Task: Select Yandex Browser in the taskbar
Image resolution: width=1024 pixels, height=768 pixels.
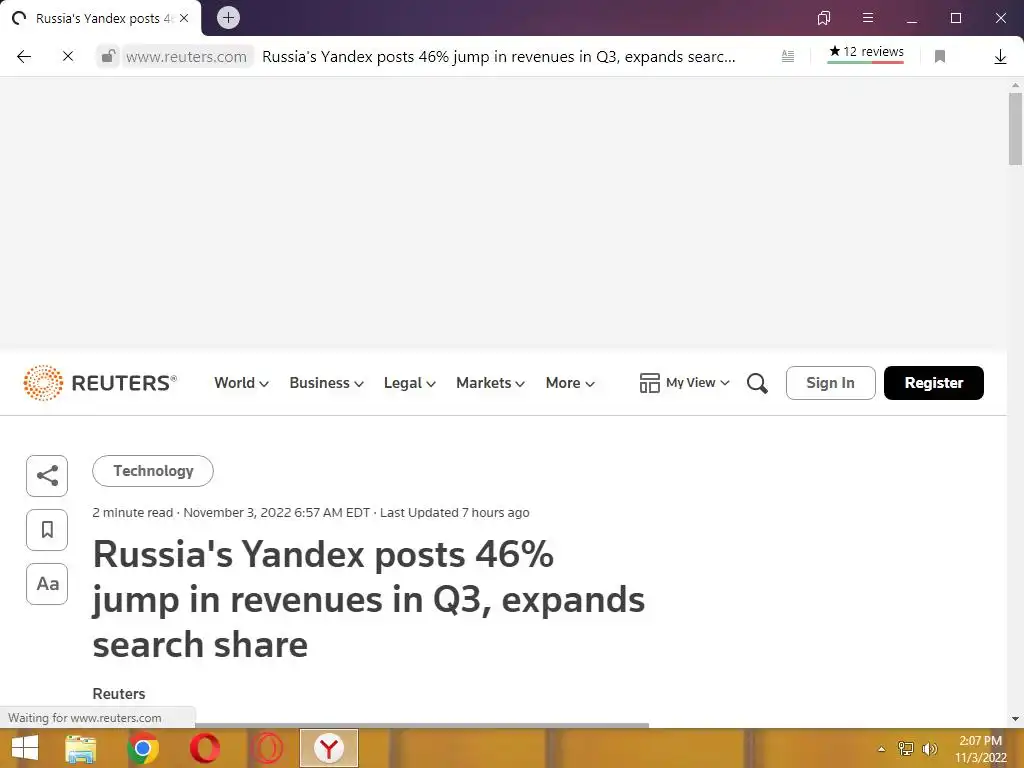Action: coord(329,748)
